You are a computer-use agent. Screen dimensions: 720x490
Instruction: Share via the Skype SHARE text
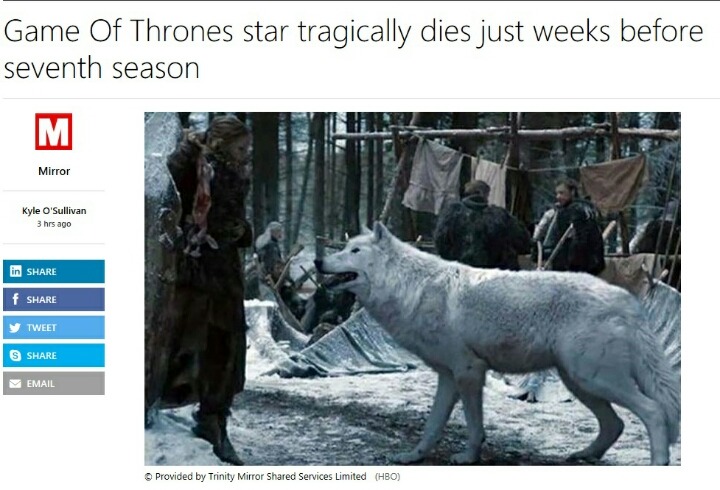point(41,356)
